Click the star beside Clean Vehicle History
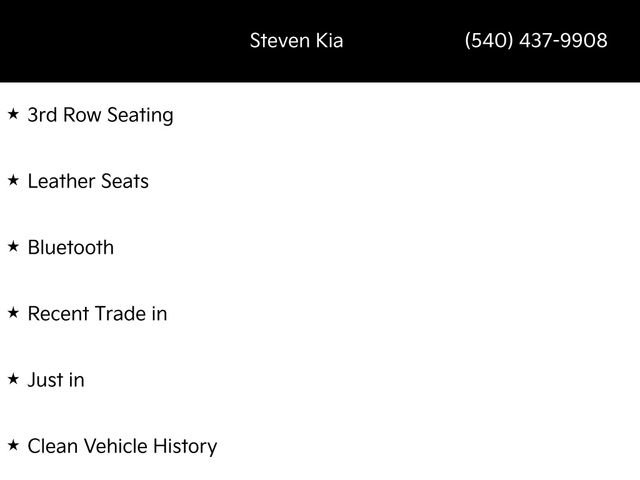The height and width of the screenshot is (480, 640). 13,445
